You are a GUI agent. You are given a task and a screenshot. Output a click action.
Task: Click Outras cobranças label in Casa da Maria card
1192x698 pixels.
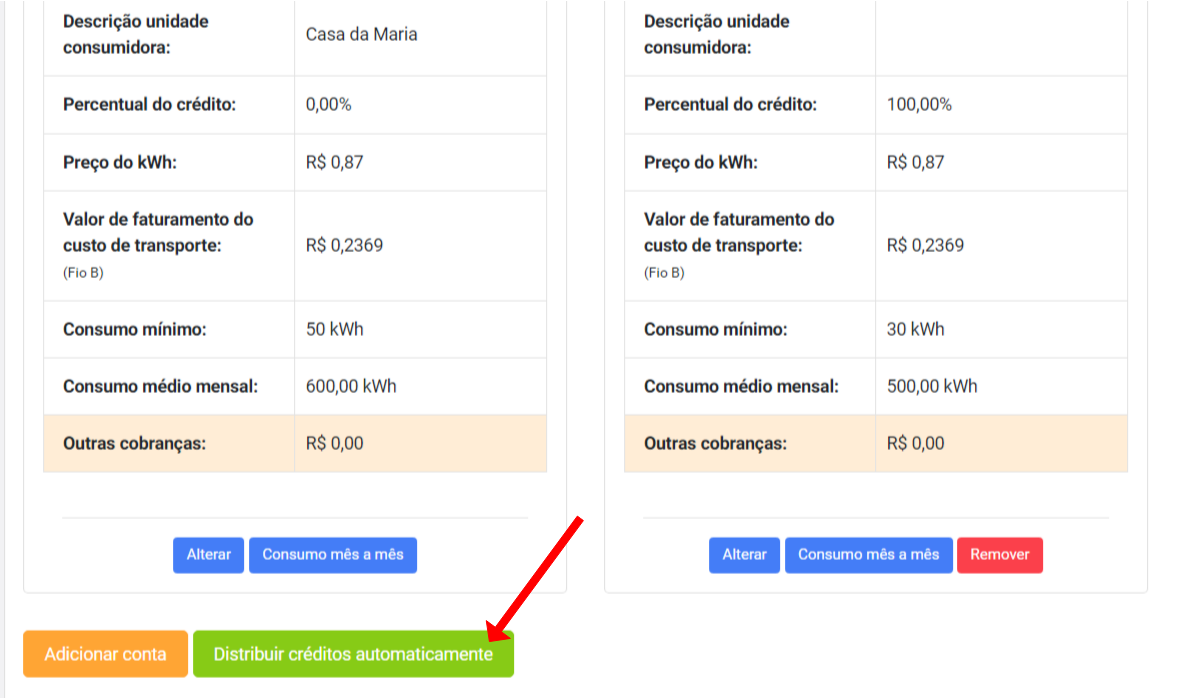134,443
